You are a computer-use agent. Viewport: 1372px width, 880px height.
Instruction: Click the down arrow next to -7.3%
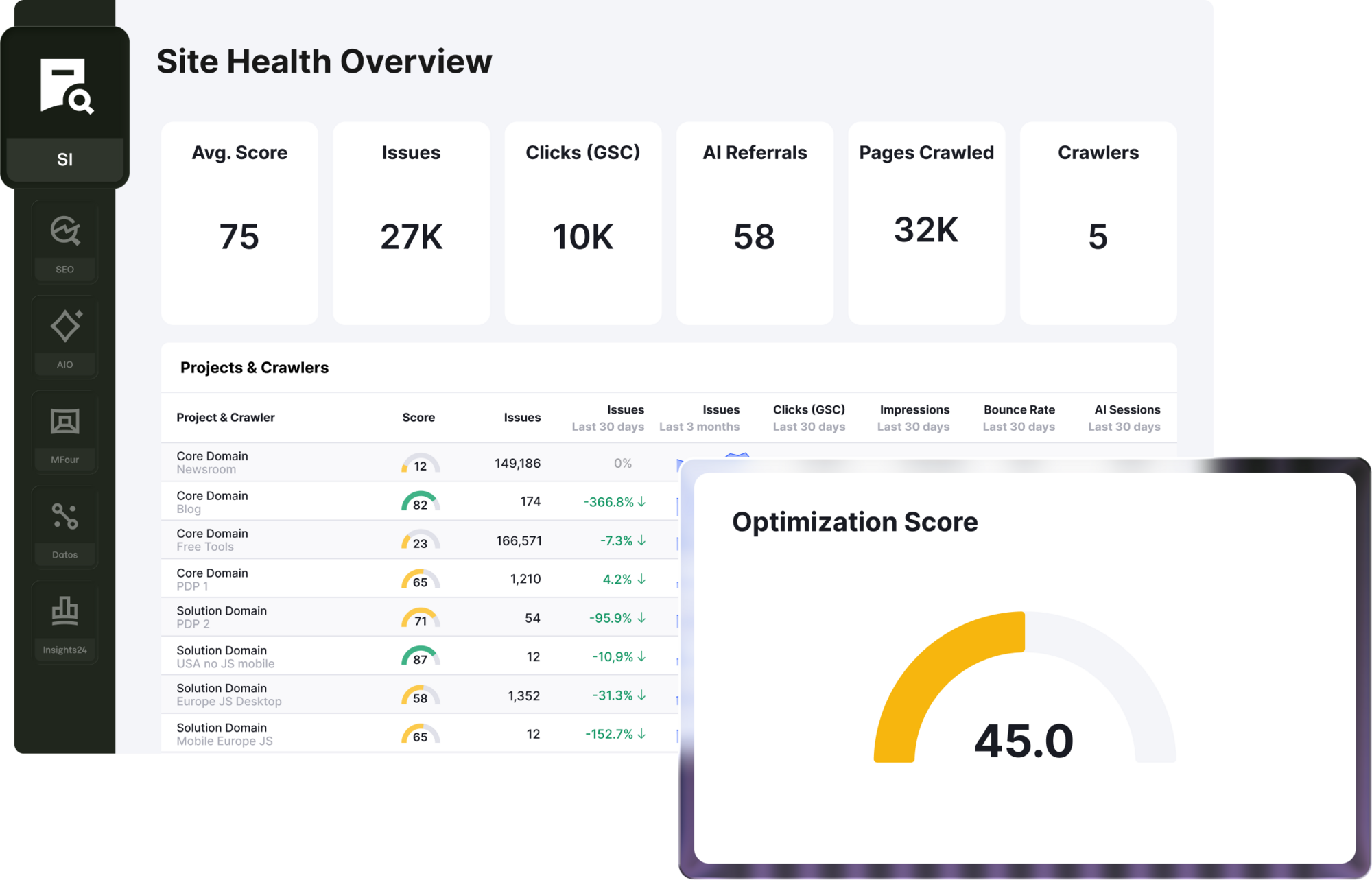[641, 540]
